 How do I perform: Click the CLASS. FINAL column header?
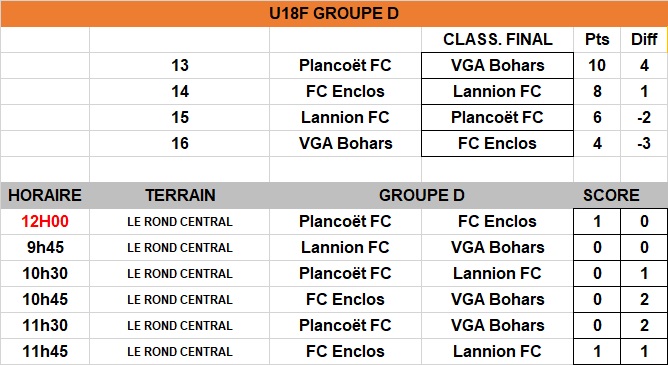click(497, 40)
